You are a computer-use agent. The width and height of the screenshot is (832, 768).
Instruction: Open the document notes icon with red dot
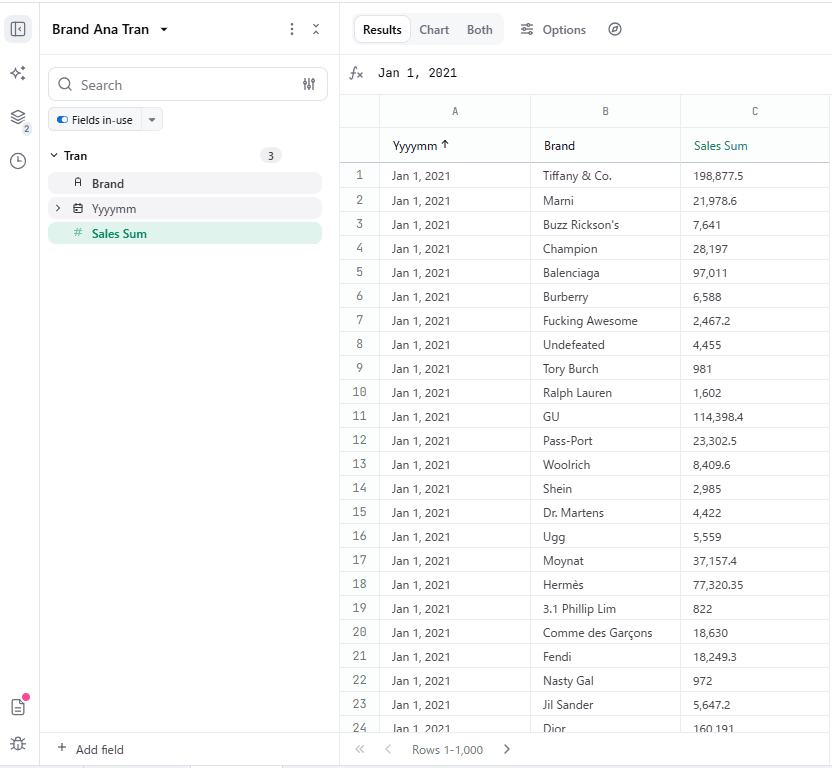pyautogui.click(x=18, y=707)
